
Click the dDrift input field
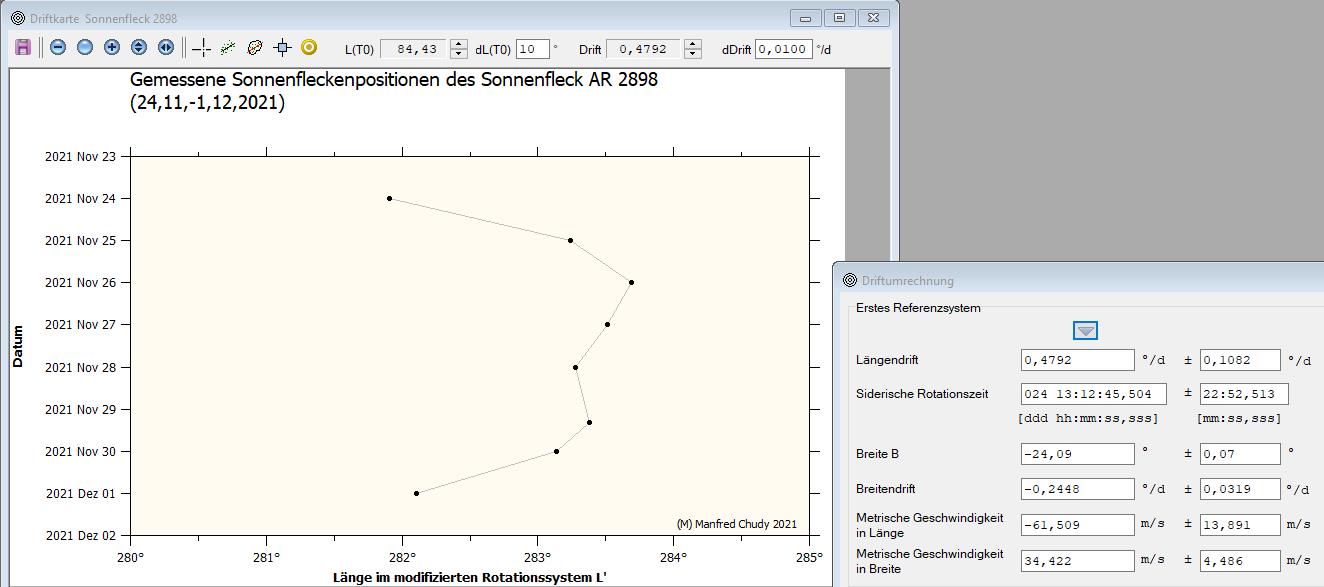coord(783,49)
